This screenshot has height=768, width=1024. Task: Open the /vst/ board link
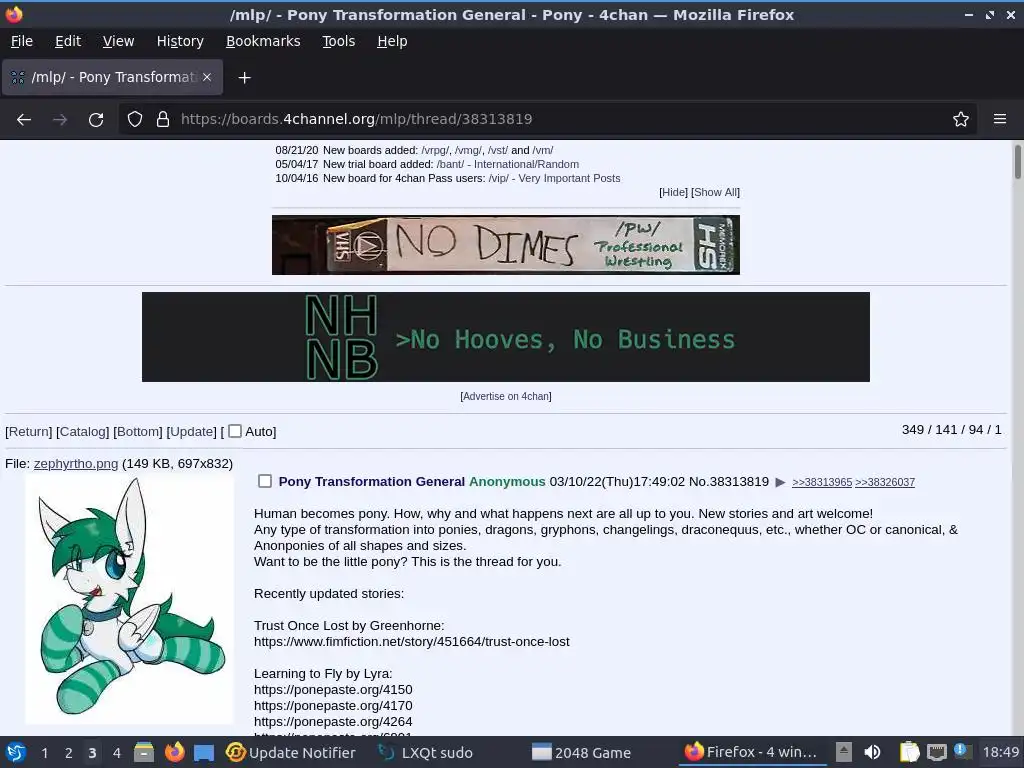[x=498, y=150]
